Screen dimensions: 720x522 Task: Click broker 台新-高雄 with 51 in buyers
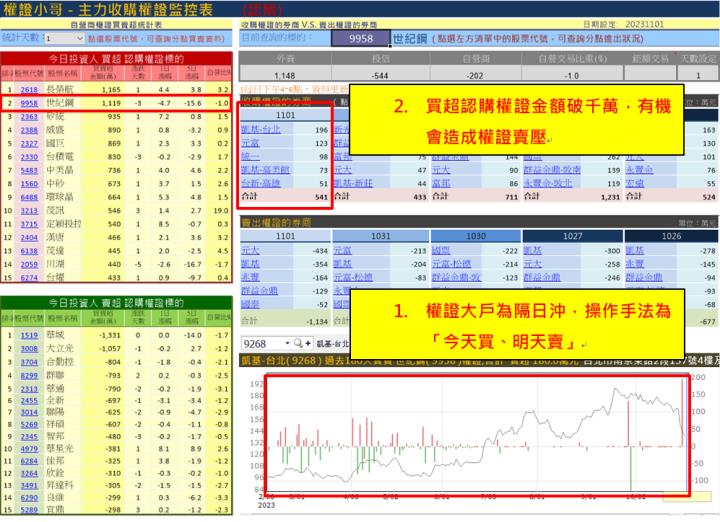coord(260,183)
